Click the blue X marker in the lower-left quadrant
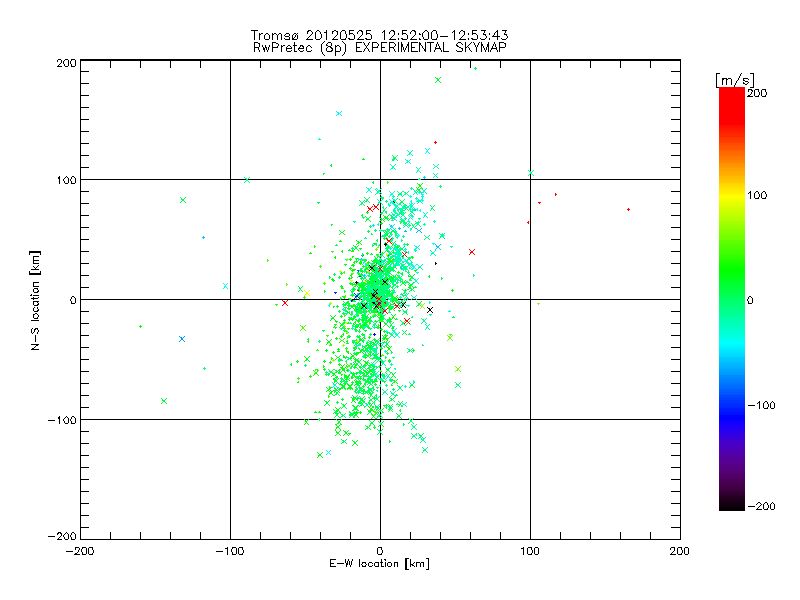Image resolution: width=800 pixels, height=600 pixels. click(x=182, y=339)
